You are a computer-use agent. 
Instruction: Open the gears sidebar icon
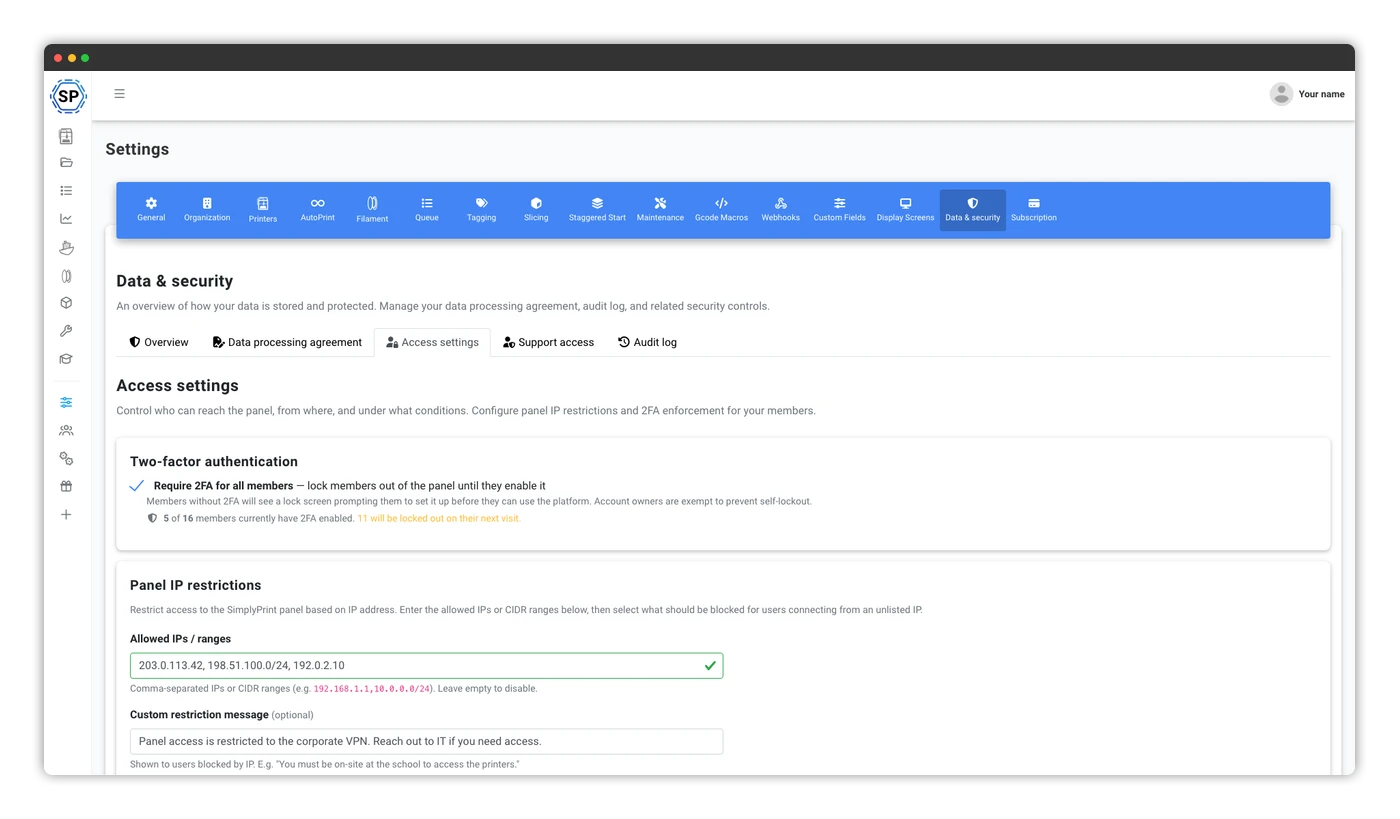pyautogui.click(x=66, y=458)
